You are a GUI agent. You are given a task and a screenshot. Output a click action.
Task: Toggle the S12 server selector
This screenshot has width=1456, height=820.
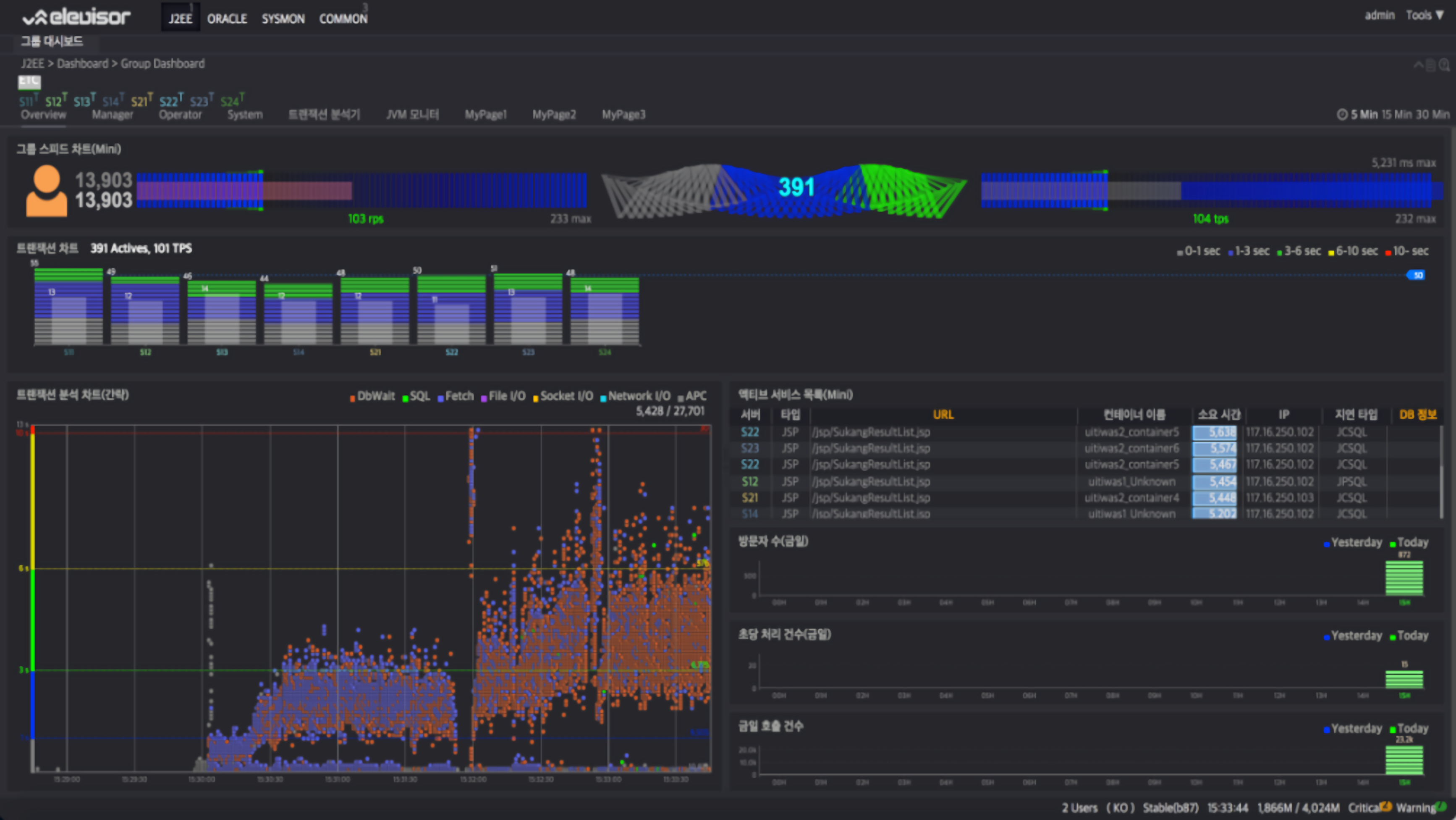point(55,101)
